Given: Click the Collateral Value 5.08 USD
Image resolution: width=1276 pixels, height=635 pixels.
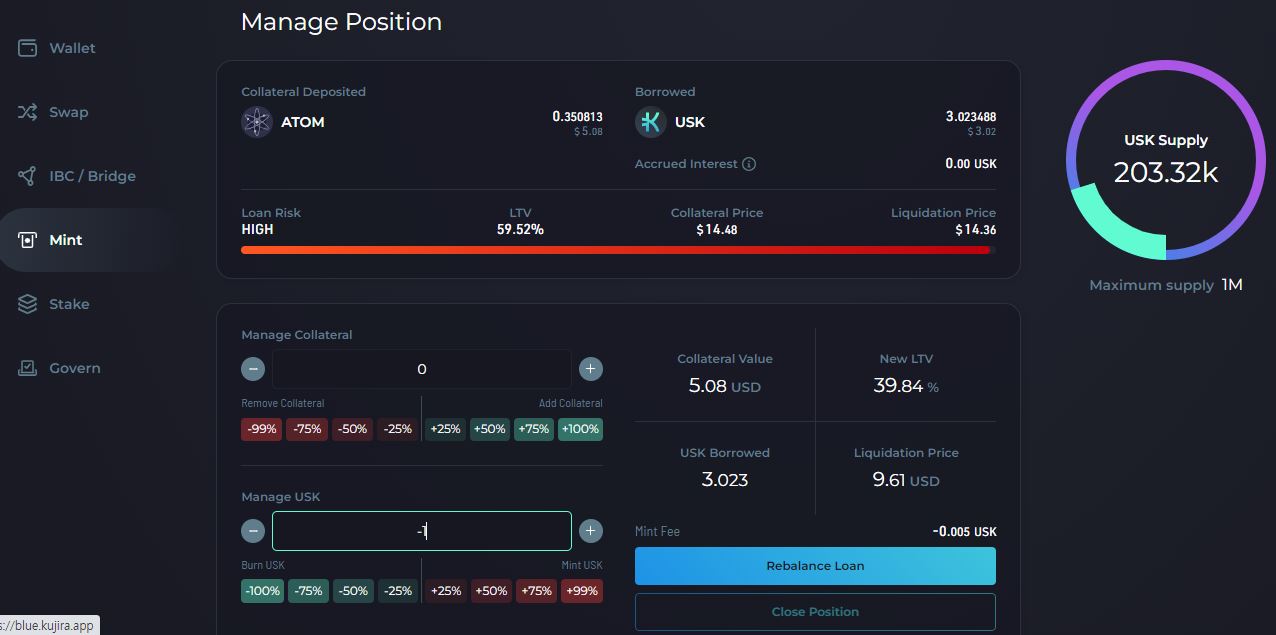Looking at the screenshot, I should 725,386.
